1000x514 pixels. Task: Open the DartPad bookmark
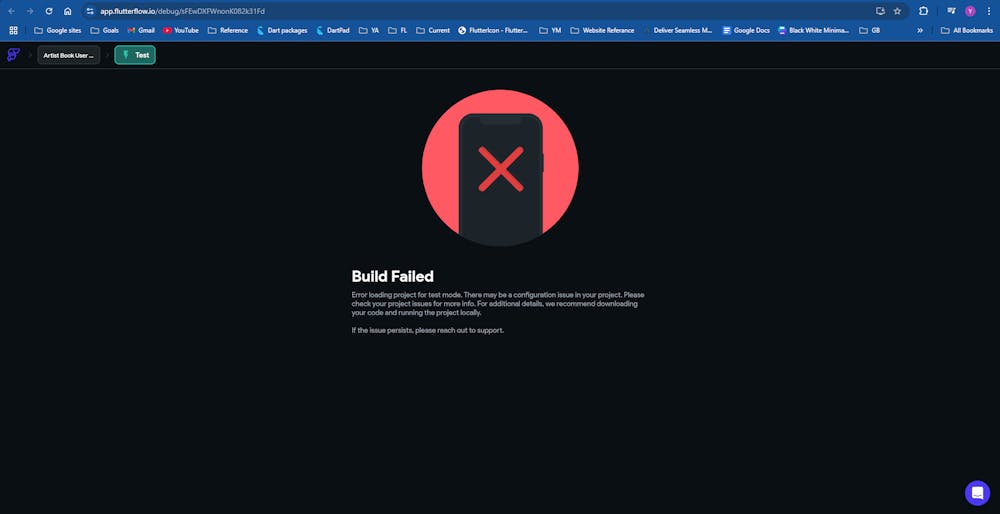pos(333,31)
